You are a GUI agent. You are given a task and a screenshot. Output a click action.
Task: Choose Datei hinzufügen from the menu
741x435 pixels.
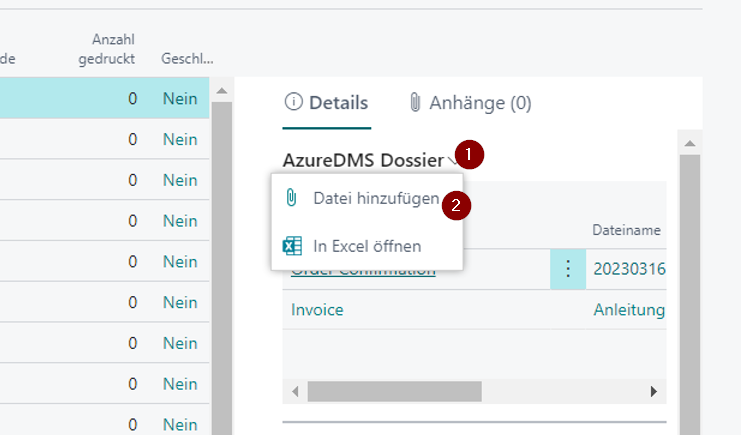[375, 198]
